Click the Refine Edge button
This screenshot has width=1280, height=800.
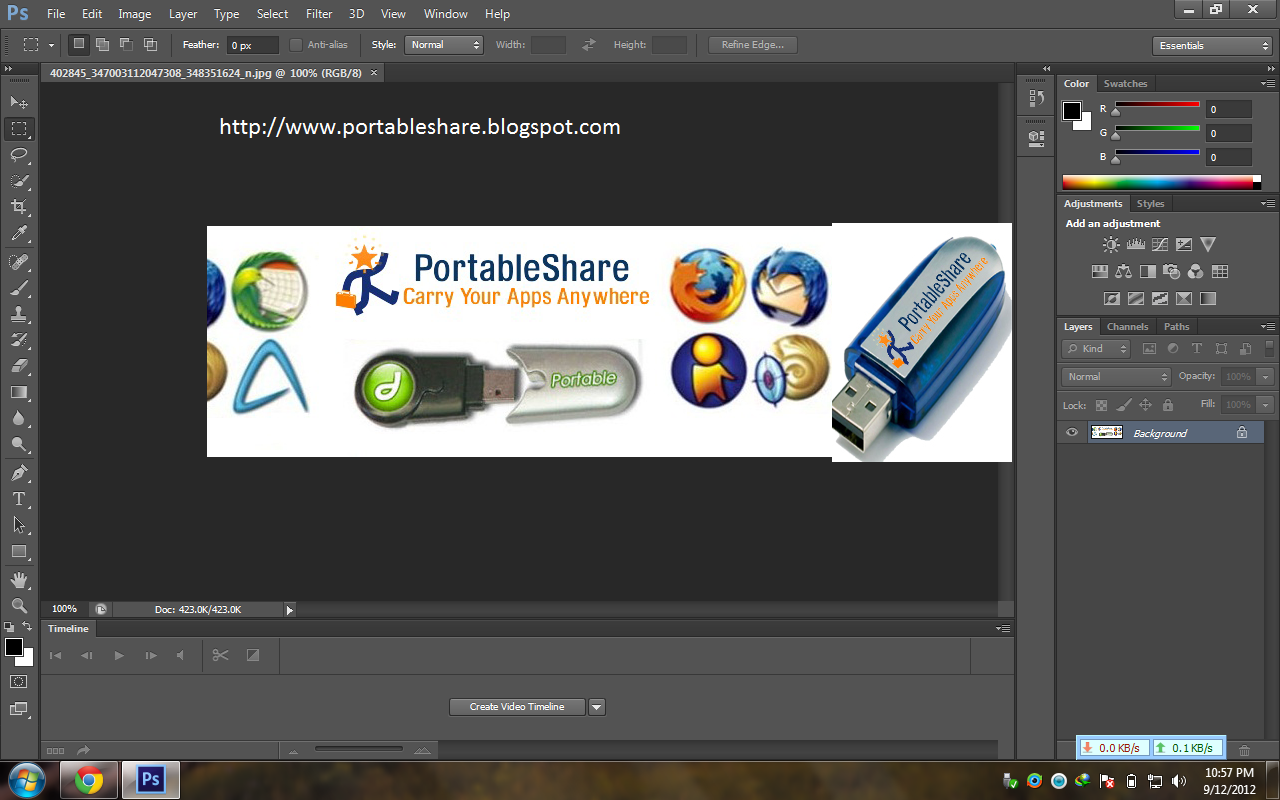point(753,45)
